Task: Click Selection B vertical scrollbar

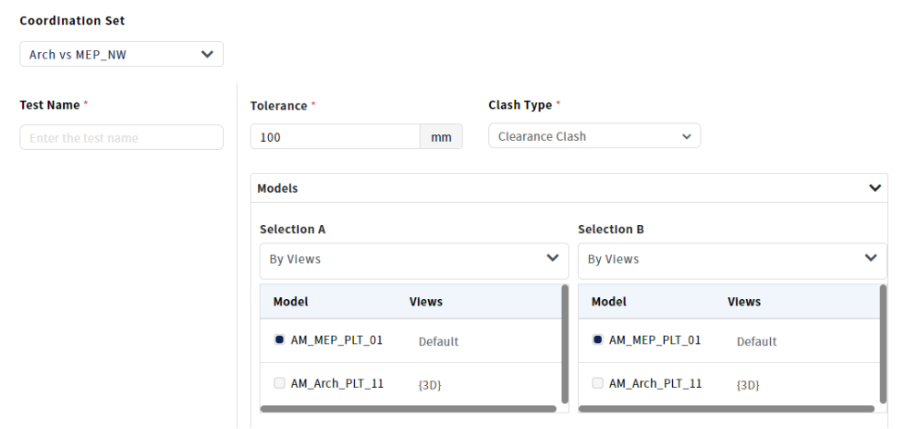Action: [x=883, y=343]
